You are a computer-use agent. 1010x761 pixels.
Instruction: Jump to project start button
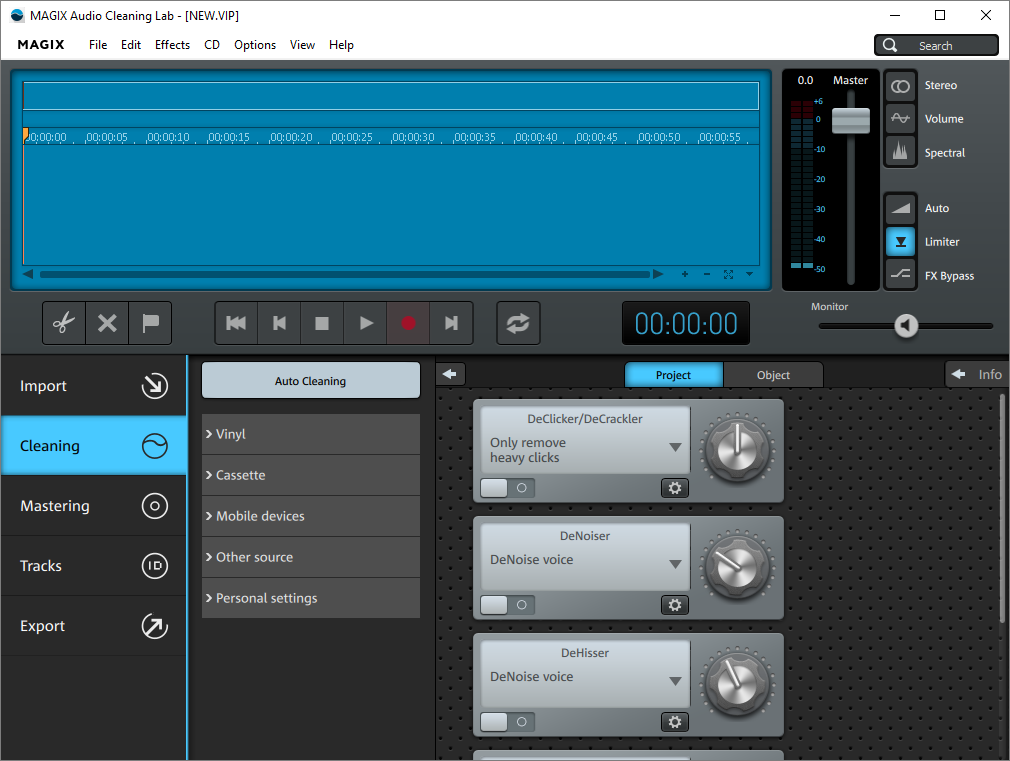(236, 323)
